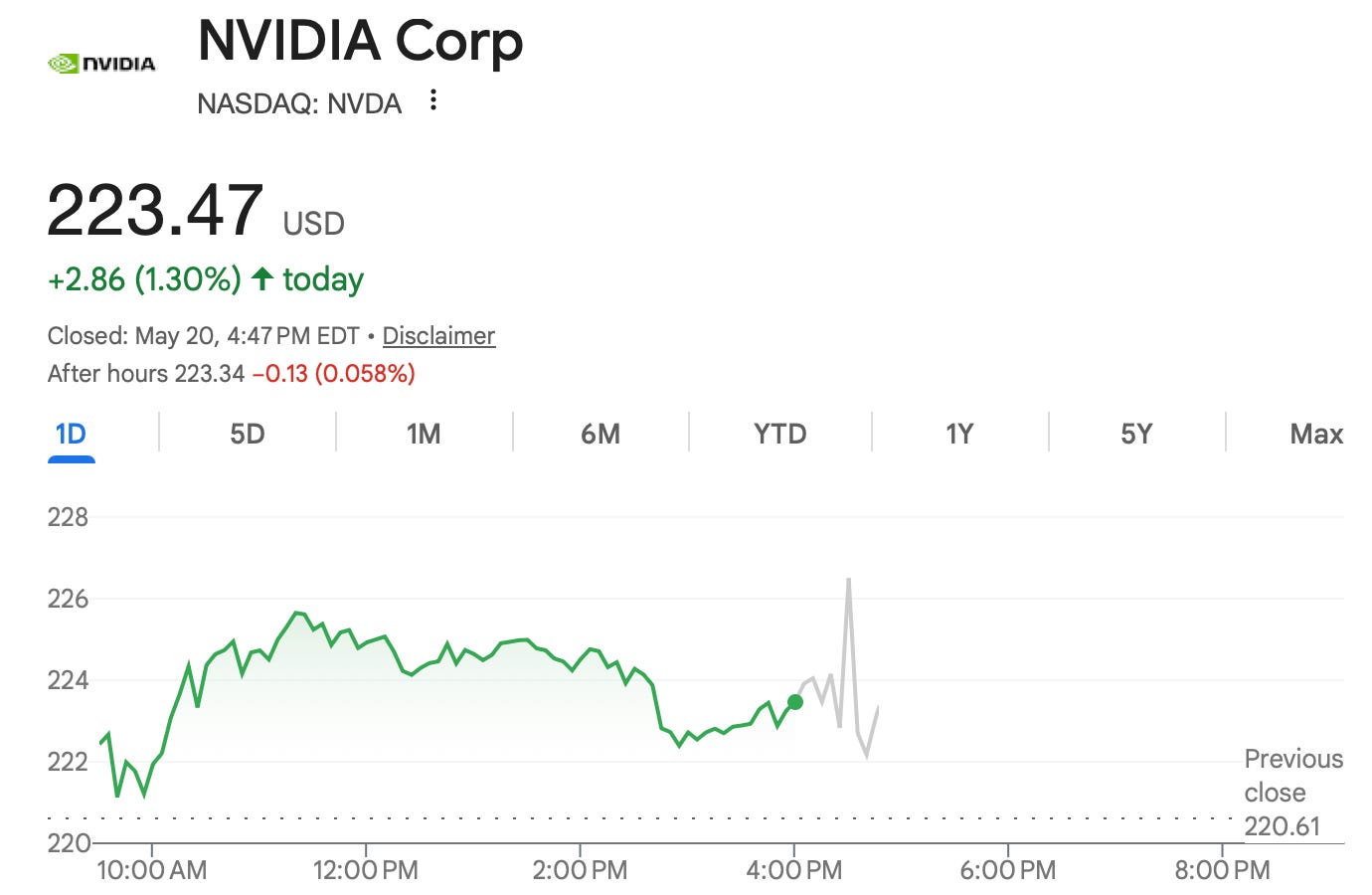This screenshot has height=895, width=1372.
Task: Click the After hours 223.34 text
Action: point(146,374)
